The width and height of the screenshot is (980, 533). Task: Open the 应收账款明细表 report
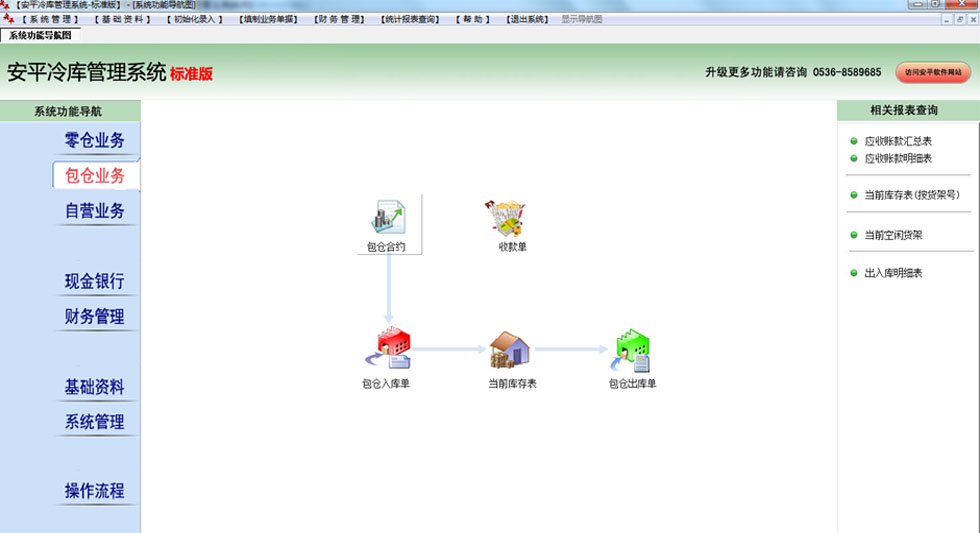(898, 159)
